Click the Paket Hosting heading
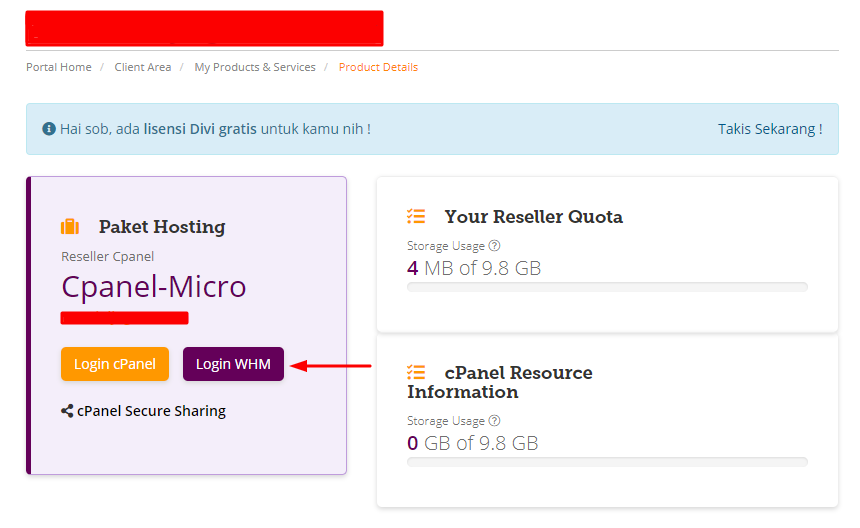The width and height of the screenshot is (860, 528). [162, 226]
